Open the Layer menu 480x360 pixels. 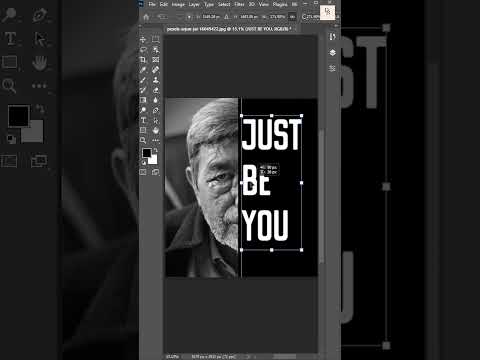tap(194, 4)
